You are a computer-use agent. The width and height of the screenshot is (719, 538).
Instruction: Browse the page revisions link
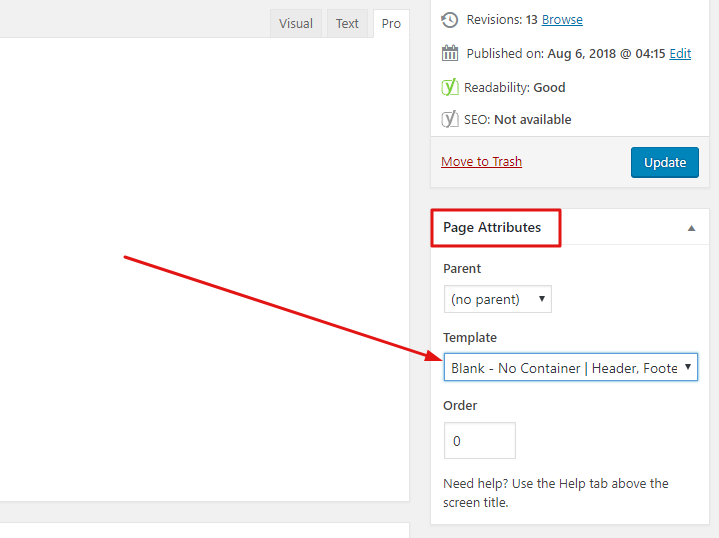click(x=562, y=20)
